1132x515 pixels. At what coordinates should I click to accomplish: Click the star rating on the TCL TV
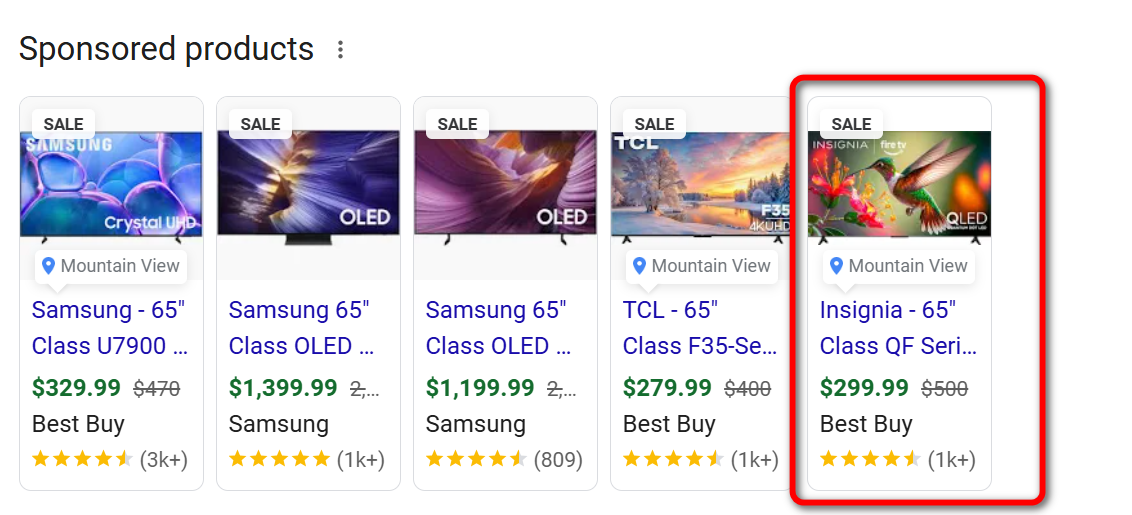[x=673, y=460]
